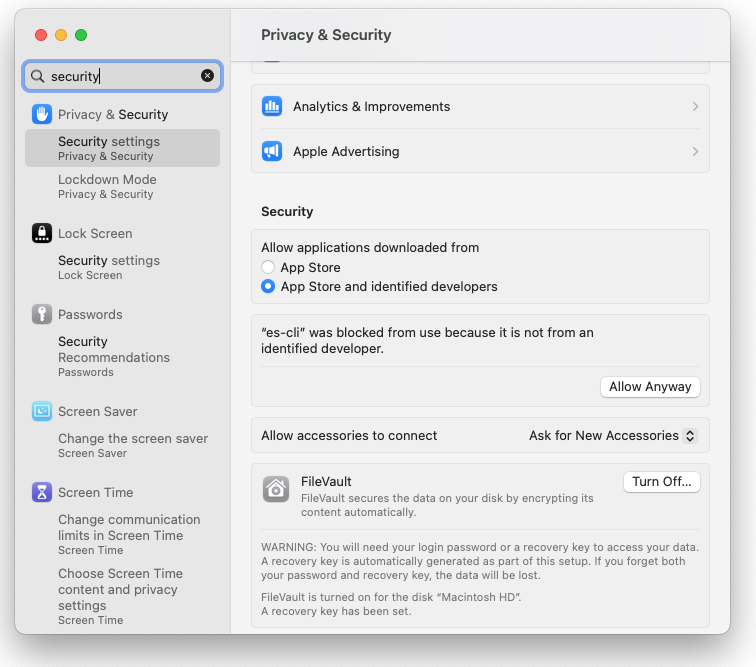Click Turn Off FileVault button

tap(662, 482)
